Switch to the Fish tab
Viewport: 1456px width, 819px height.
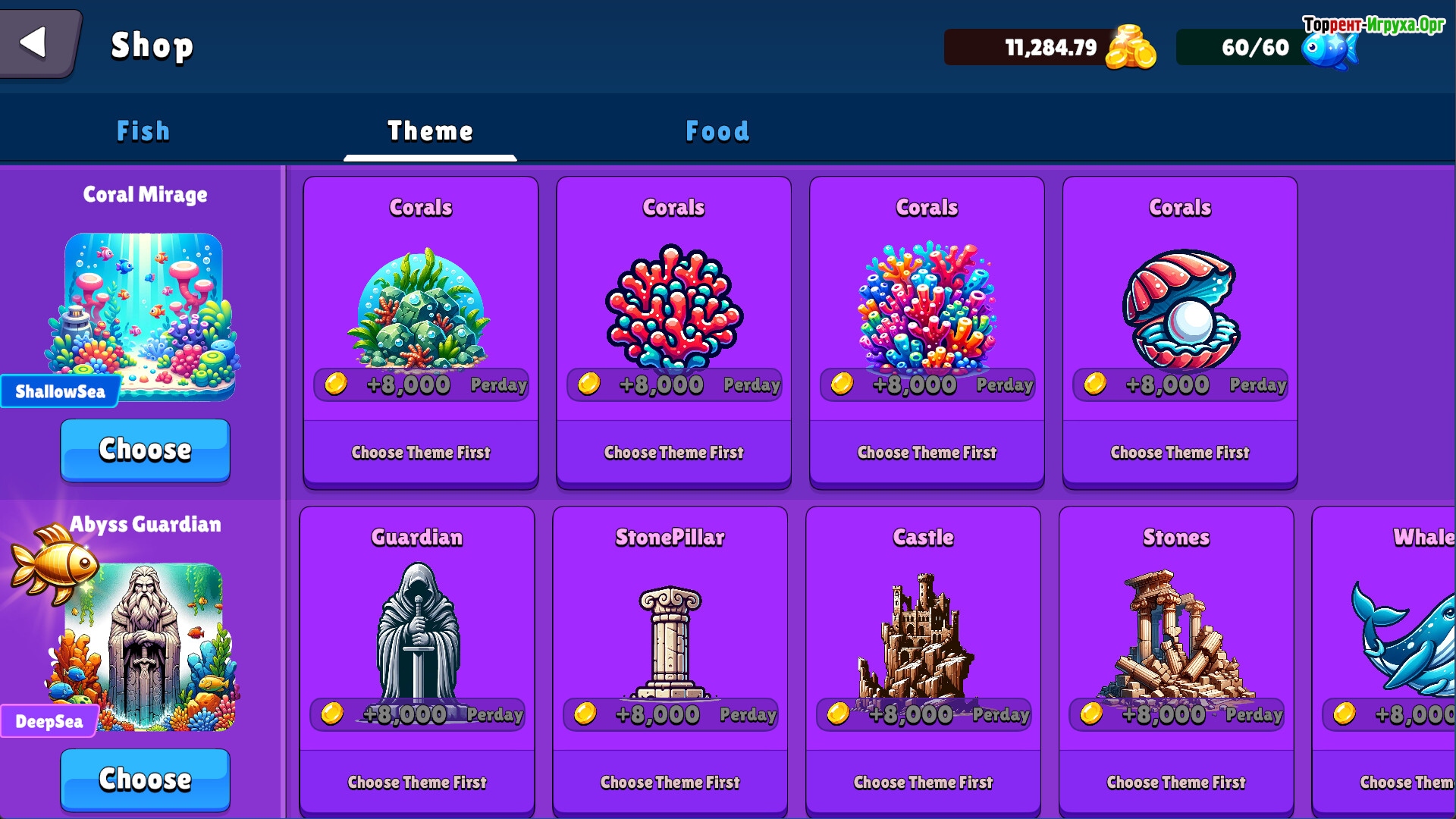(x=143, y=131)
